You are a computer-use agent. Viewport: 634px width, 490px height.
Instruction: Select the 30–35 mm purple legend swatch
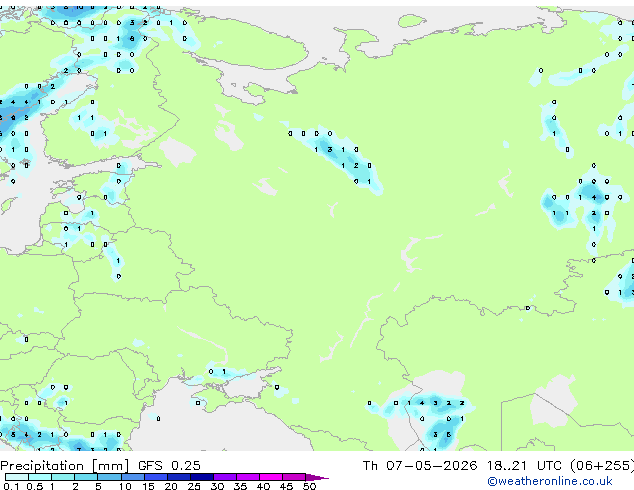(x=225, y=477)
